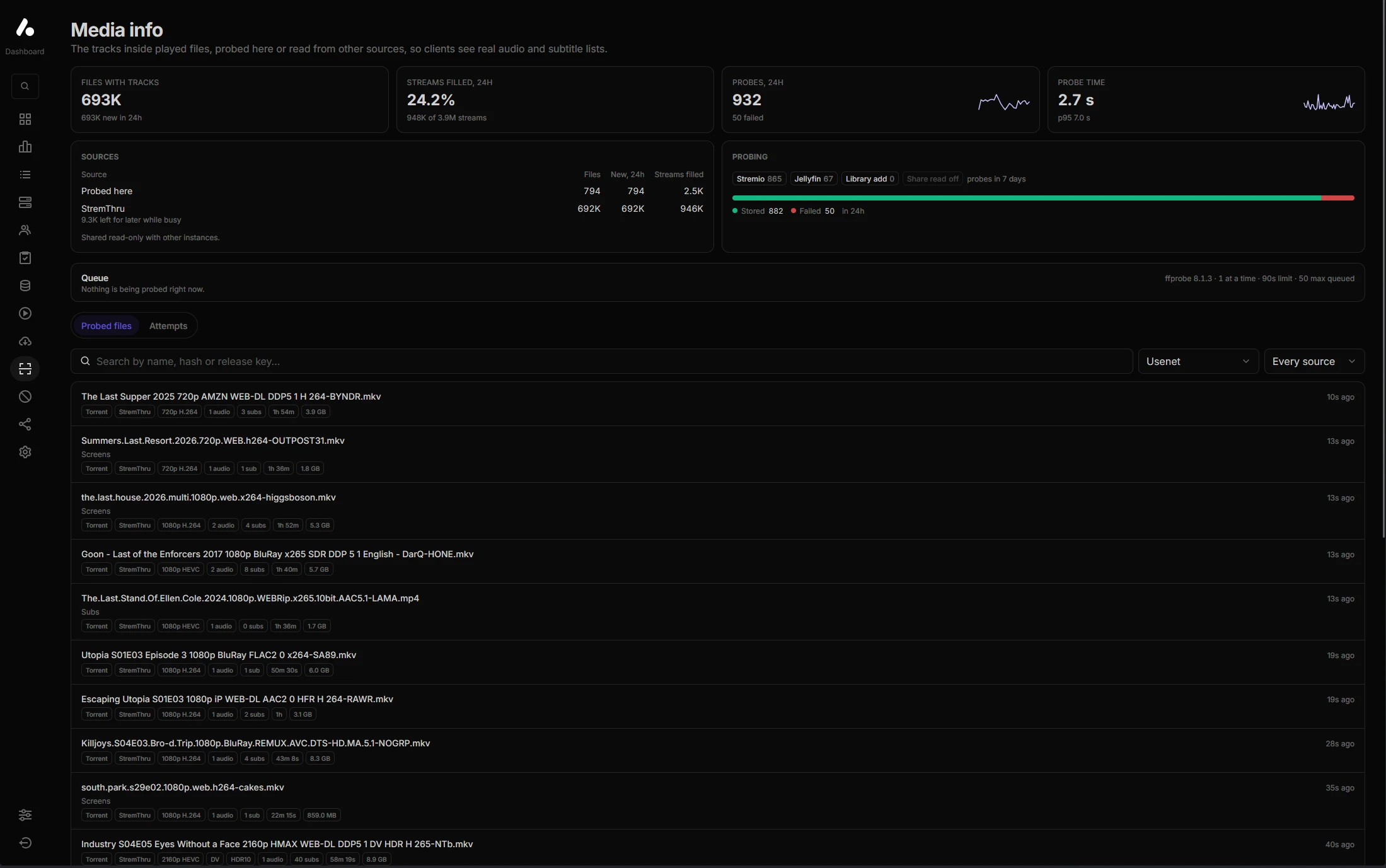The image size is (1386, 868).
Task: Open the Summers.Last.Resort.2026 file row
Action: pyautogui.click(x=717, y=454)
